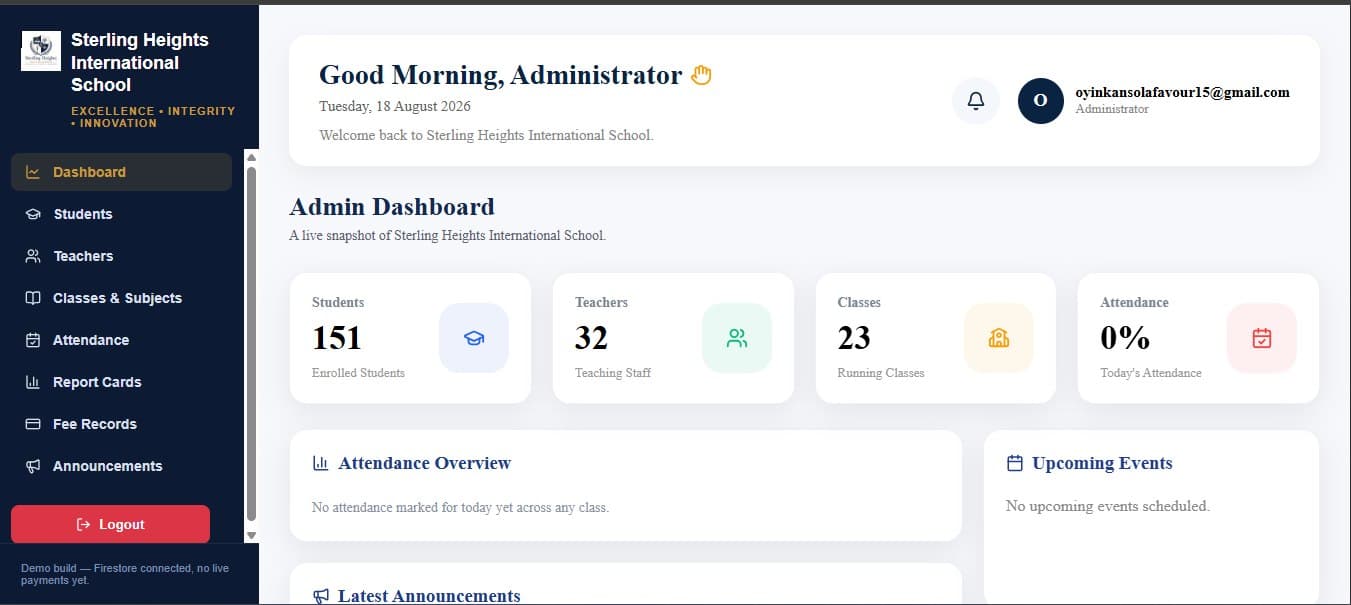Viewport: 1351px width, 605px height.
Task: Click the sidebar vertical scrollbar thumb
Action: point(251,344)
